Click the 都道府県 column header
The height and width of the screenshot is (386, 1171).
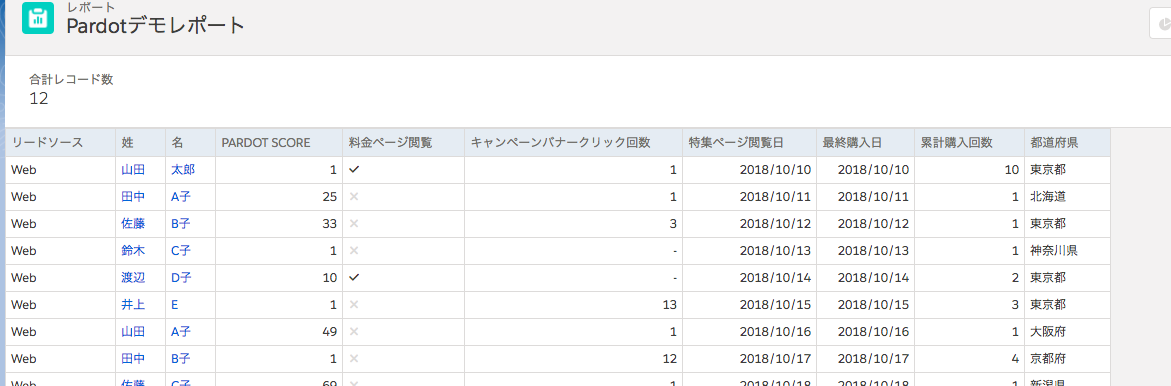(1067, 142)
